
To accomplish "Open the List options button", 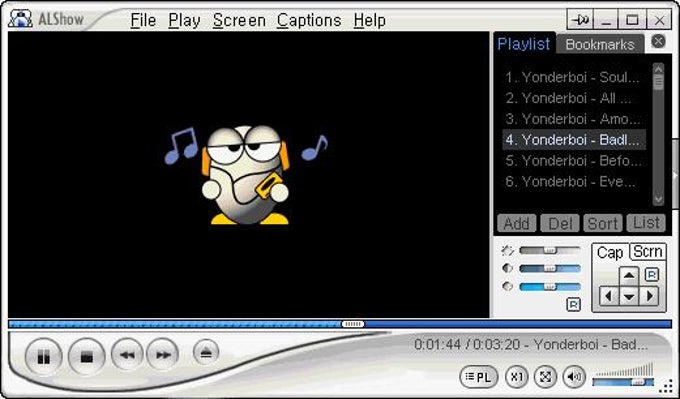I will pos(646,223).
